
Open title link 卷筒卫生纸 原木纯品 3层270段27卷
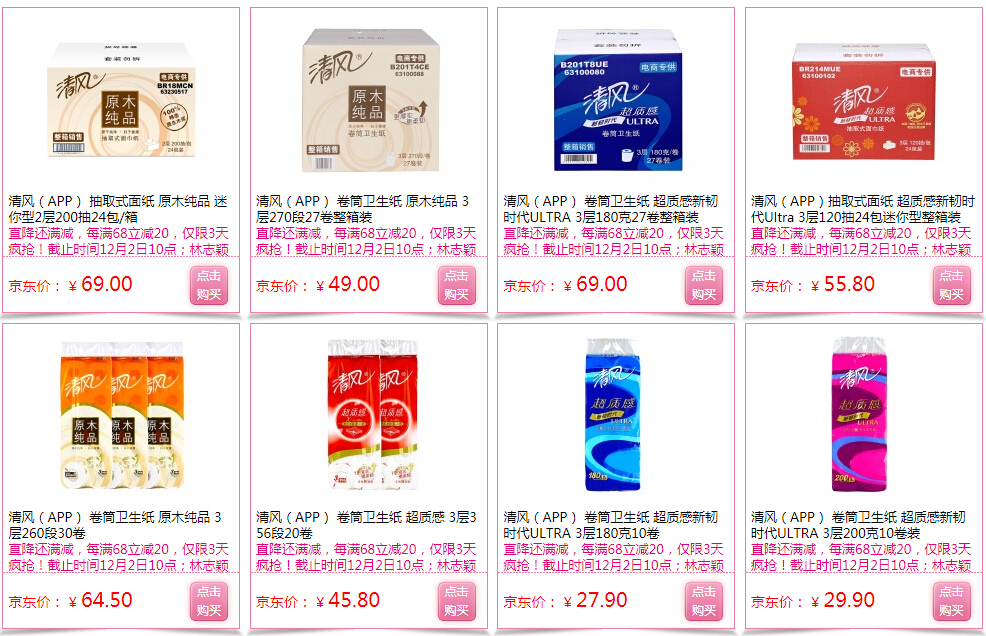coord(363,209)
